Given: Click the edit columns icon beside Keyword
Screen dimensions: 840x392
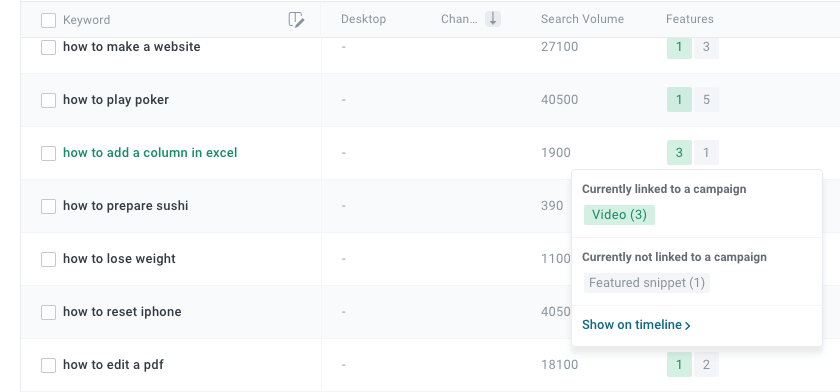Looking at the screenshot, I should (296, 20).
